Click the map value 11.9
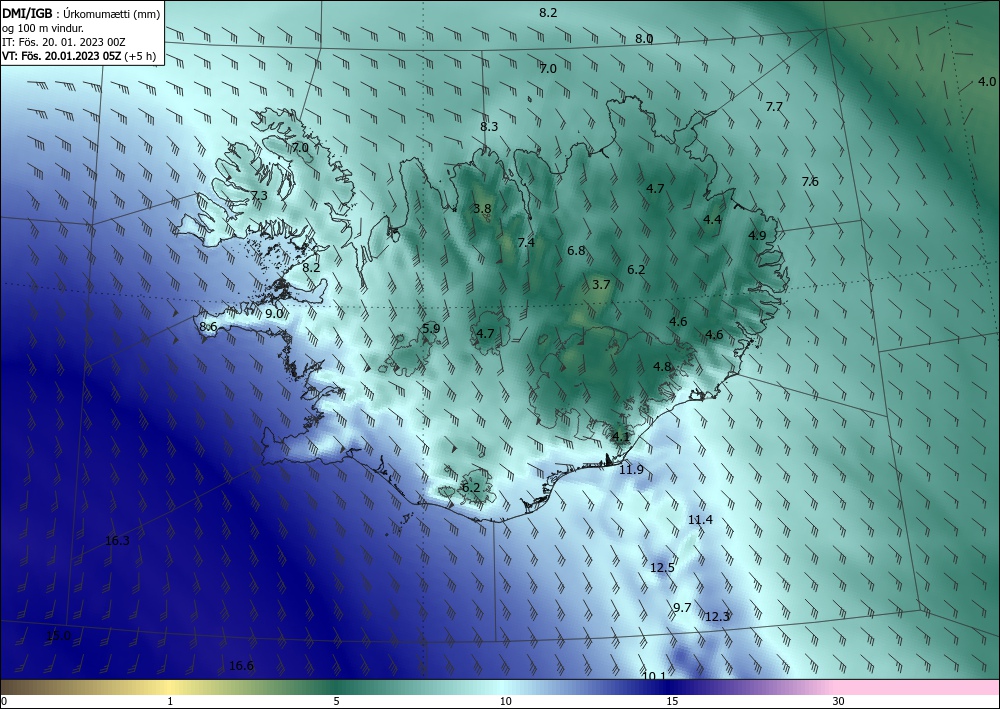1000x709 pixels. click(x=631, y=470)
